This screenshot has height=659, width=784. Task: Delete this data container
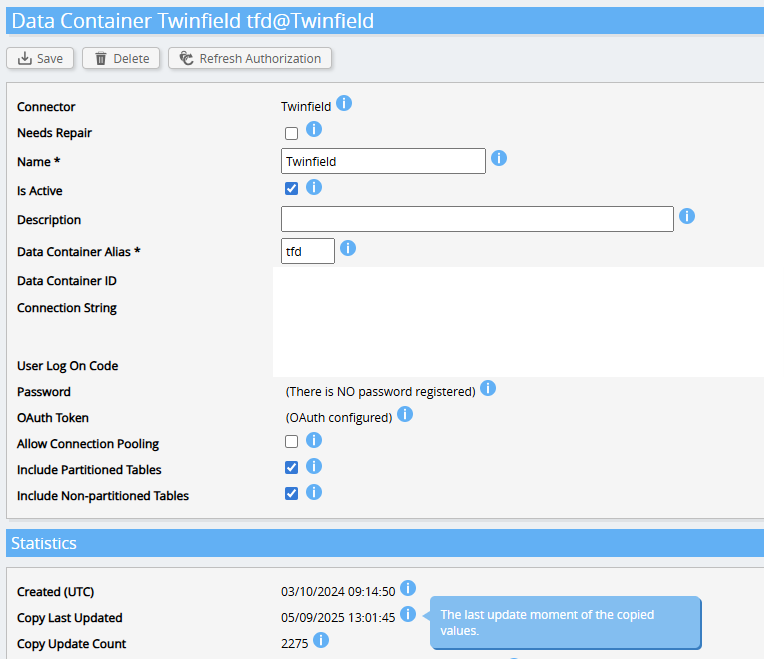click(121, 58)
